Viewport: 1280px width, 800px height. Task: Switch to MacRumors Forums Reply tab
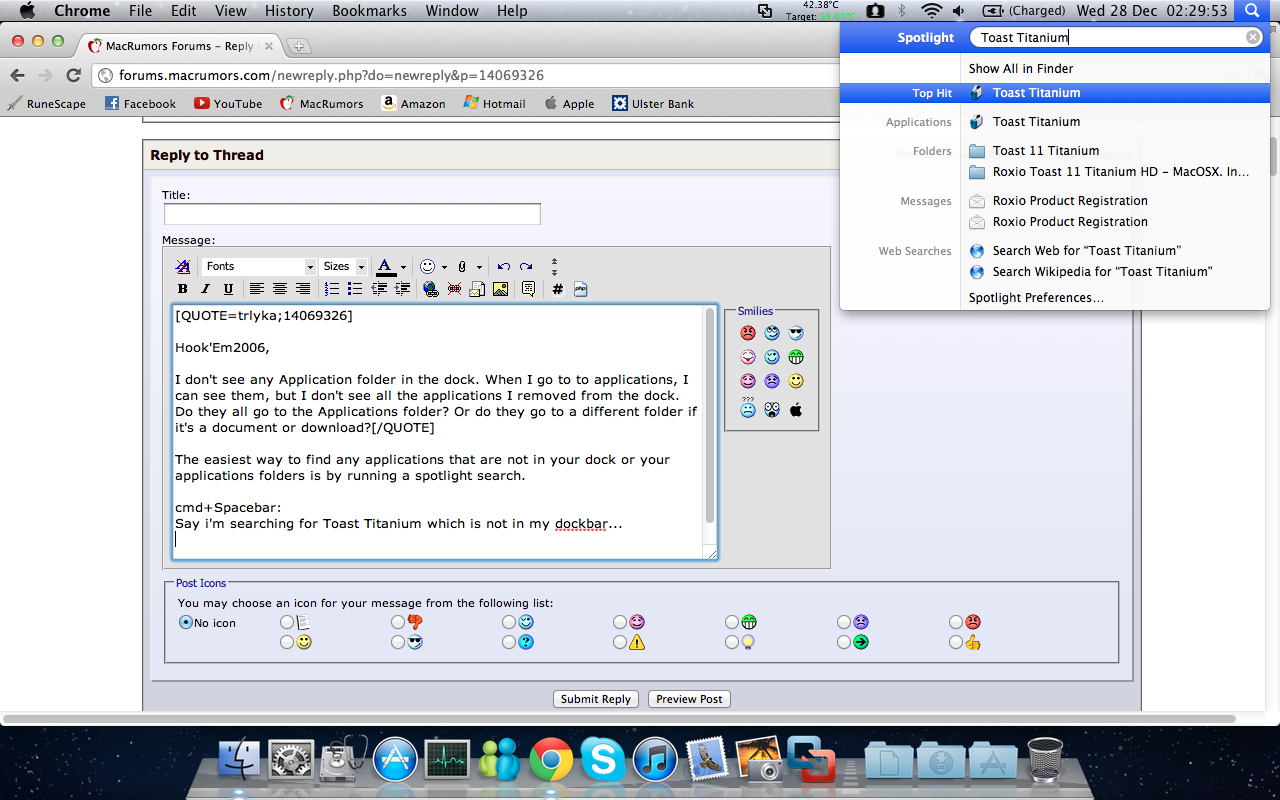pos(178,46)
